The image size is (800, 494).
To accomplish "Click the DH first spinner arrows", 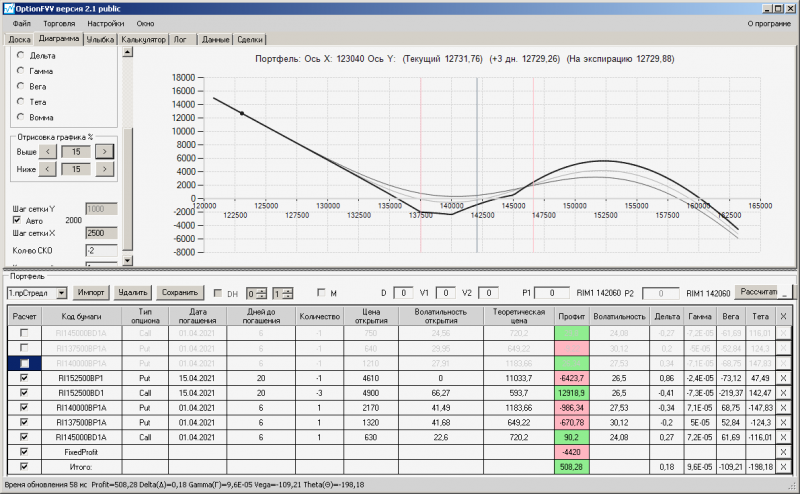I will [261, 293].
